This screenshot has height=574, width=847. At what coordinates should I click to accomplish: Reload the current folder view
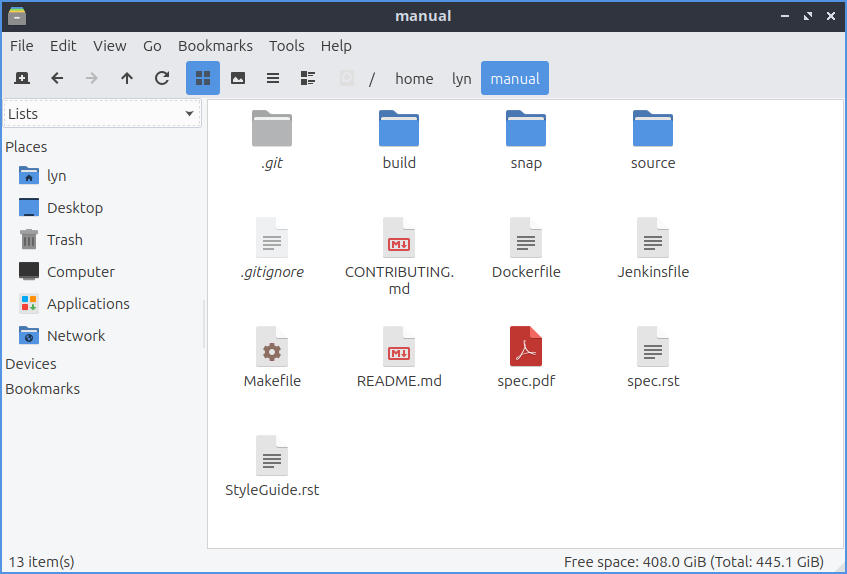click(162, 78)
